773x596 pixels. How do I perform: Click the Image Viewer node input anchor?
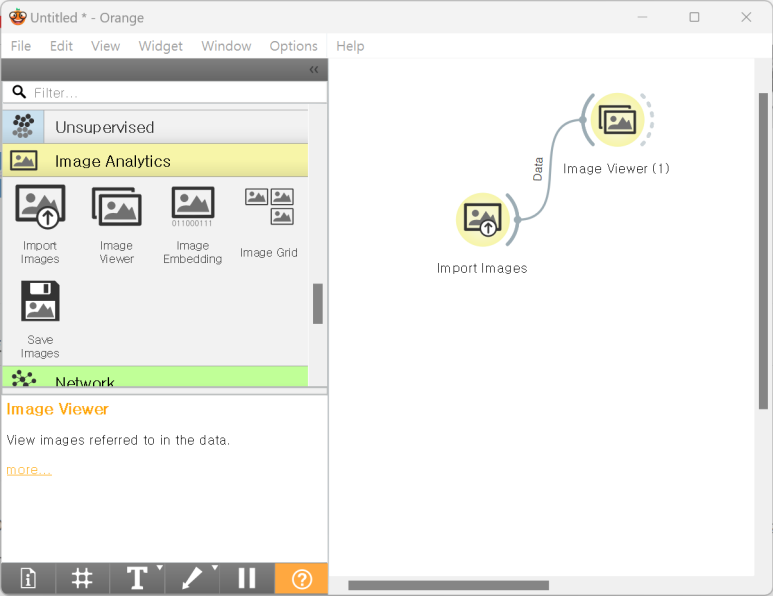pyautogui.click(x=586, y=120)
